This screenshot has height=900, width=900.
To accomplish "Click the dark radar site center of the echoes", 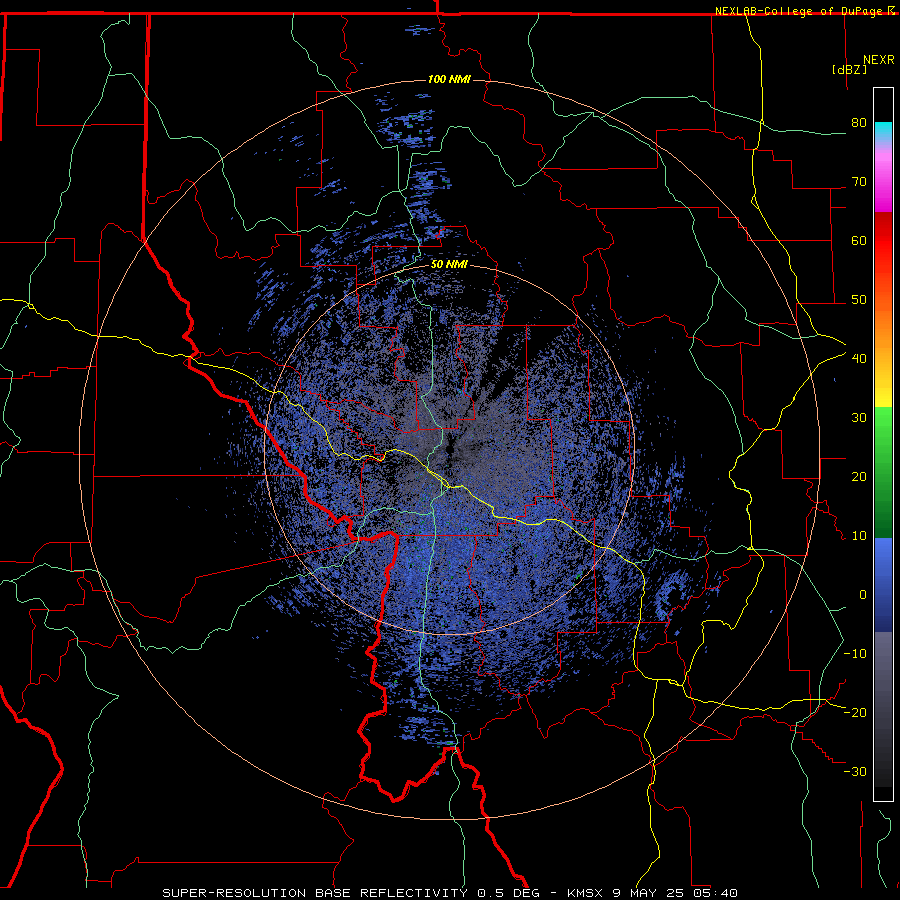I will tap(449, 449).
